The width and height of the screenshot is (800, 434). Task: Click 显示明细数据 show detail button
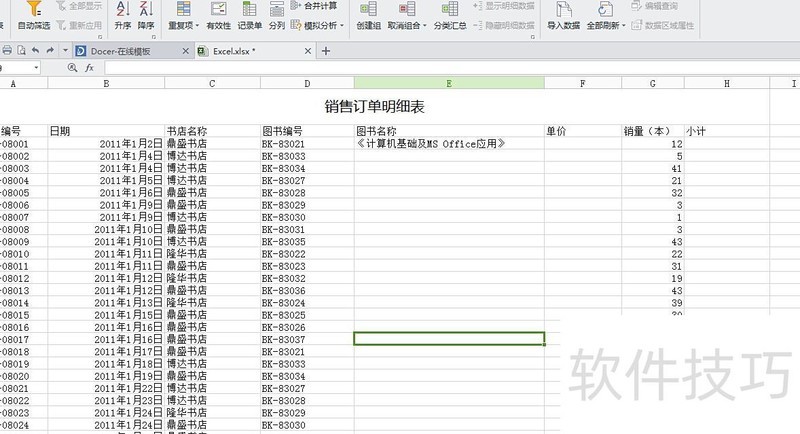504,6
